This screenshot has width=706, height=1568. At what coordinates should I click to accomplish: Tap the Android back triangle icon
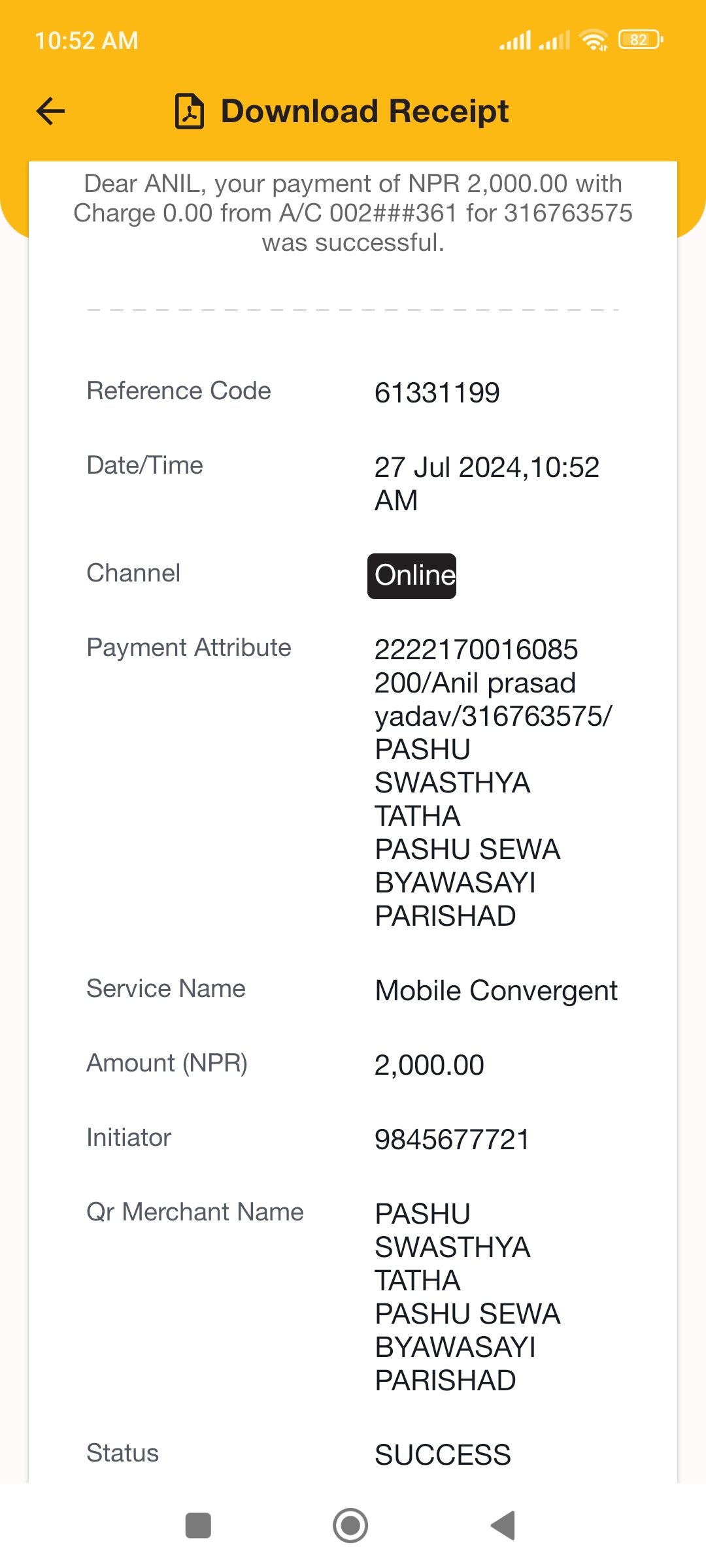pyautogui.click(x=503, y=1526)
